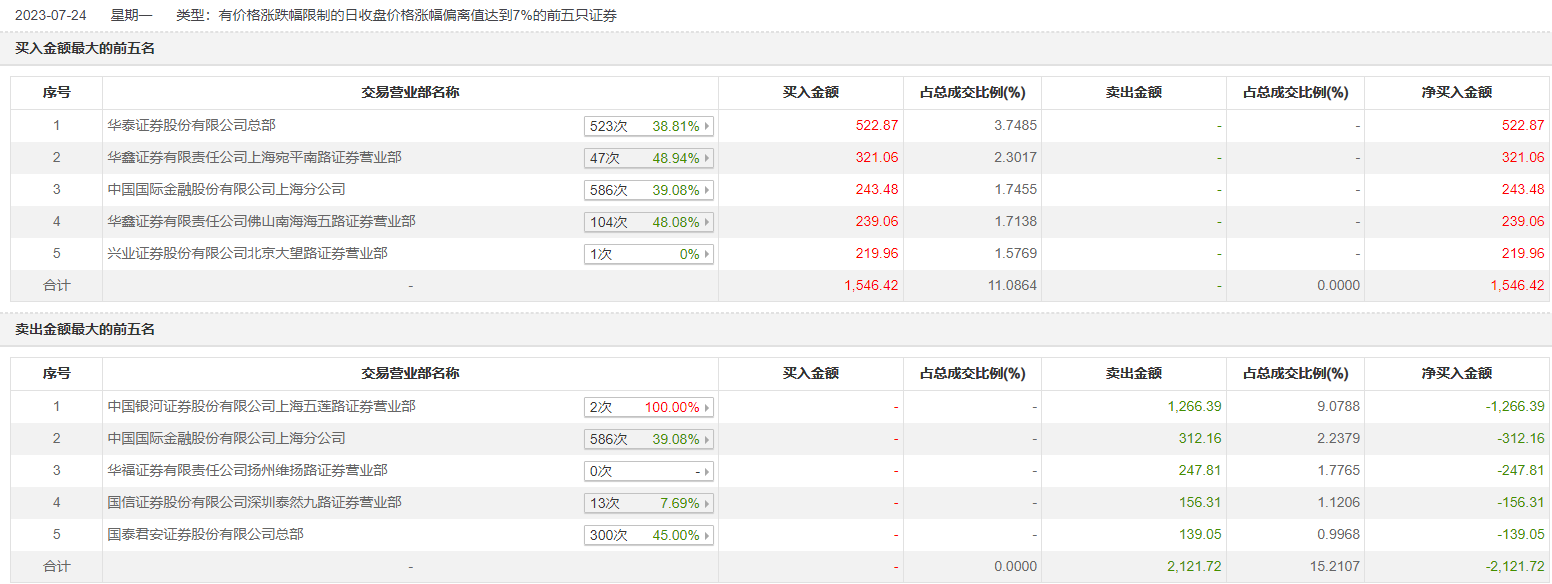
Task: Select the 卖出金额最大的前五名 section heading
Action: [85, 329]
